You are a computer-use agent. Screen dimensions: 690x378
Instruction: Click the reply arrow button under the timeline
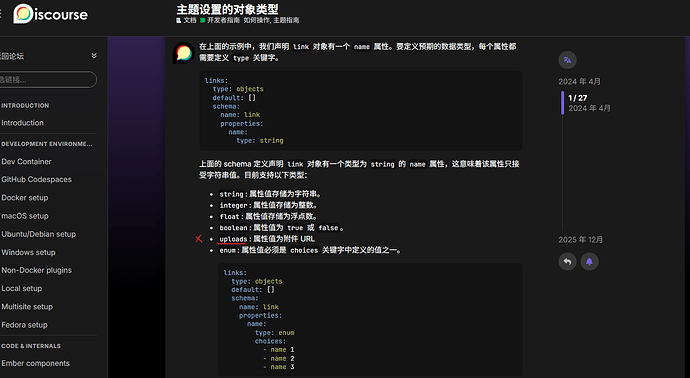pyautogui.click(x=567, y=262)
